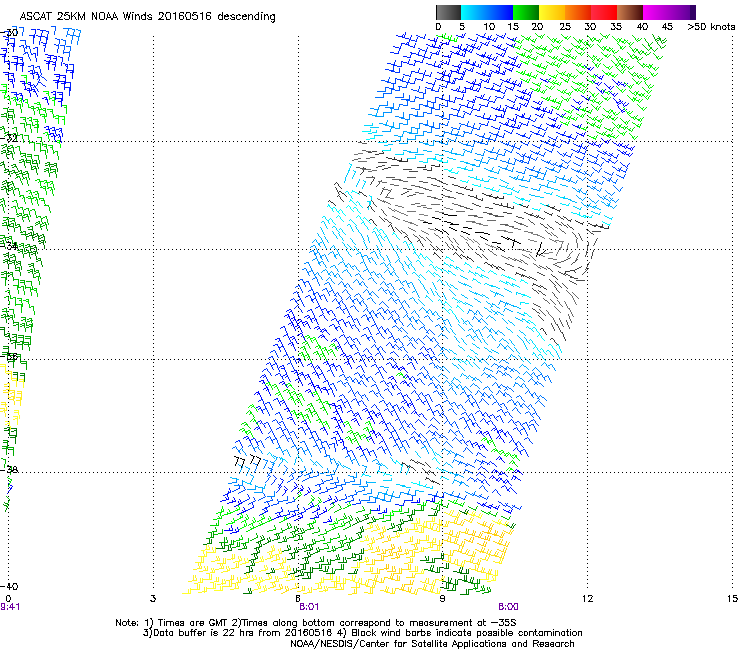Click the '-34' latitude axis label

pyautogui.click(x=9, y=246)
